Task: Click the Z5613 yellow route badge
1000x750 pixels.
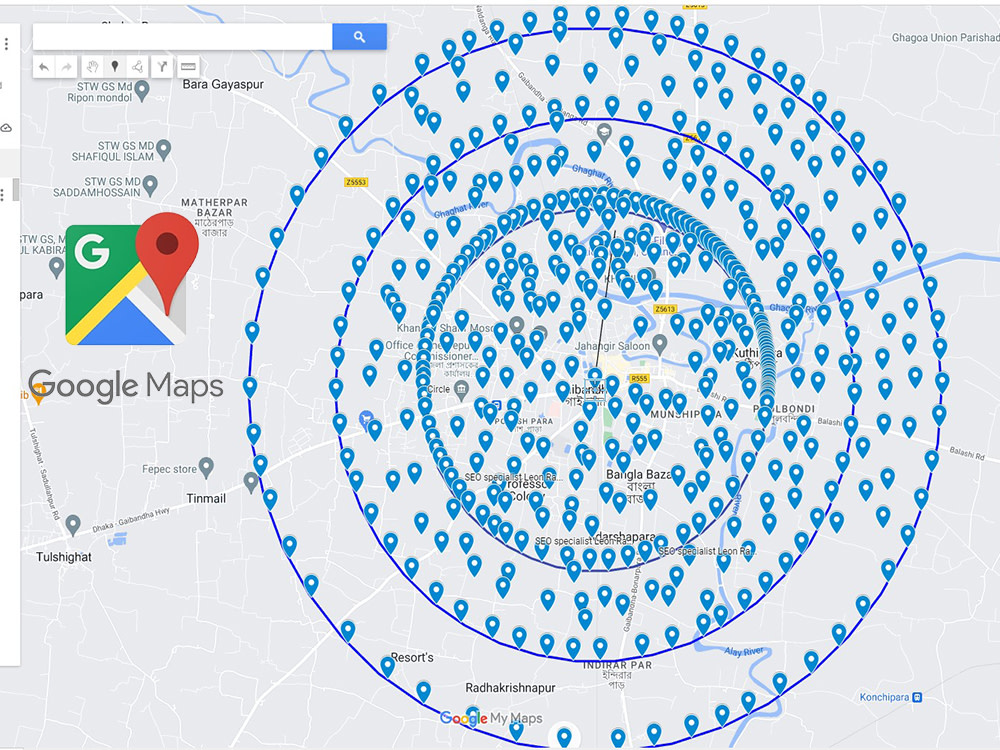Action: [665, 310]
